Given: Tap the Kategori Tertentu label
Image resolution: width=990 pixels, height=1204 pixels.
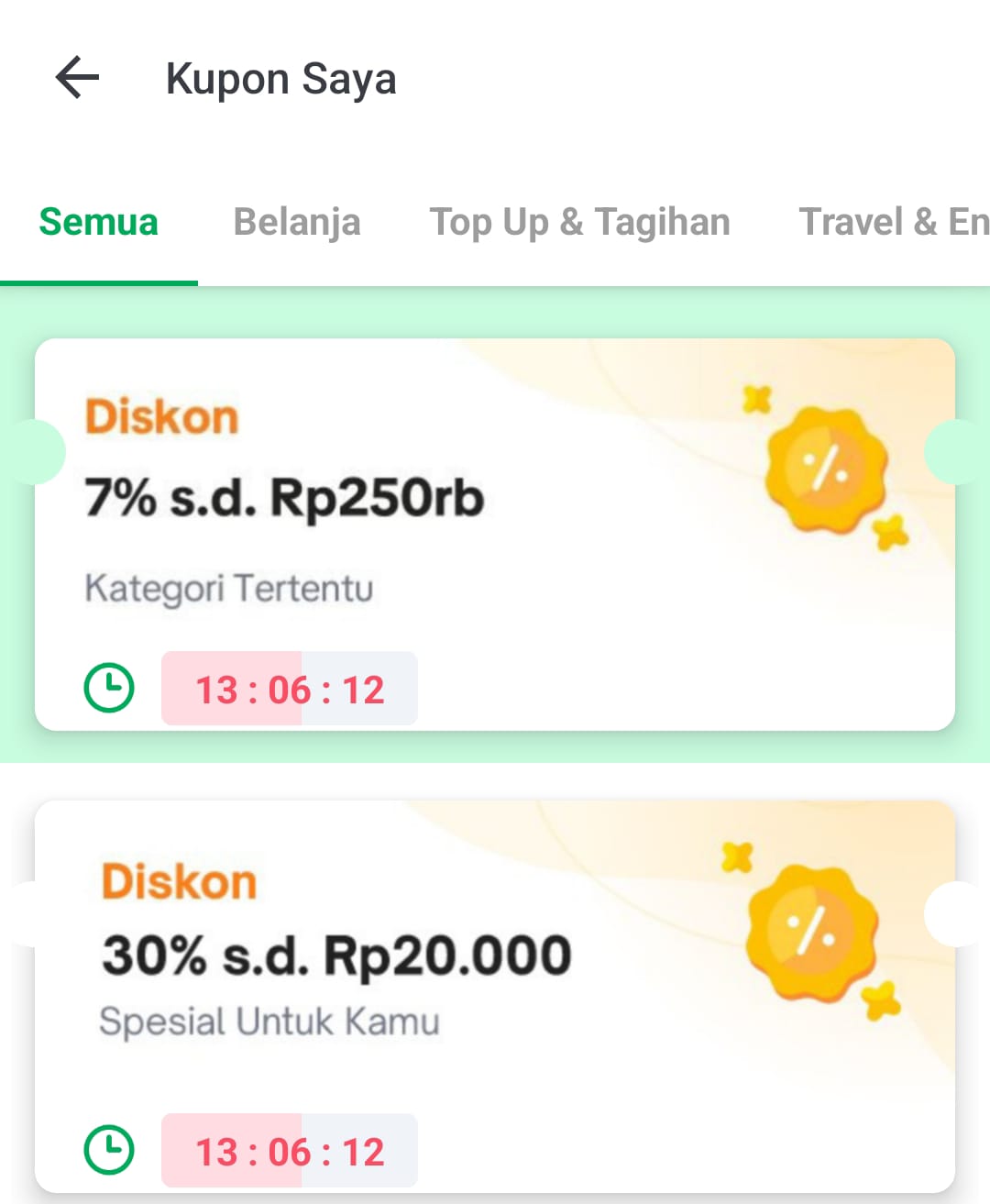Looking at the screenshot, I should [x=229, y=588].
